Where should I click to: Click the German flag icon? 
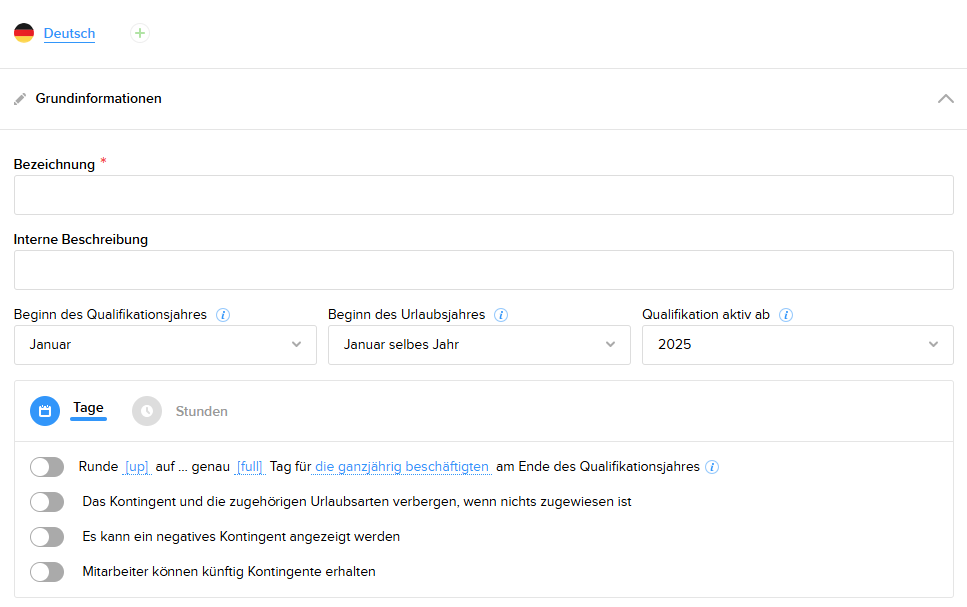24,33
